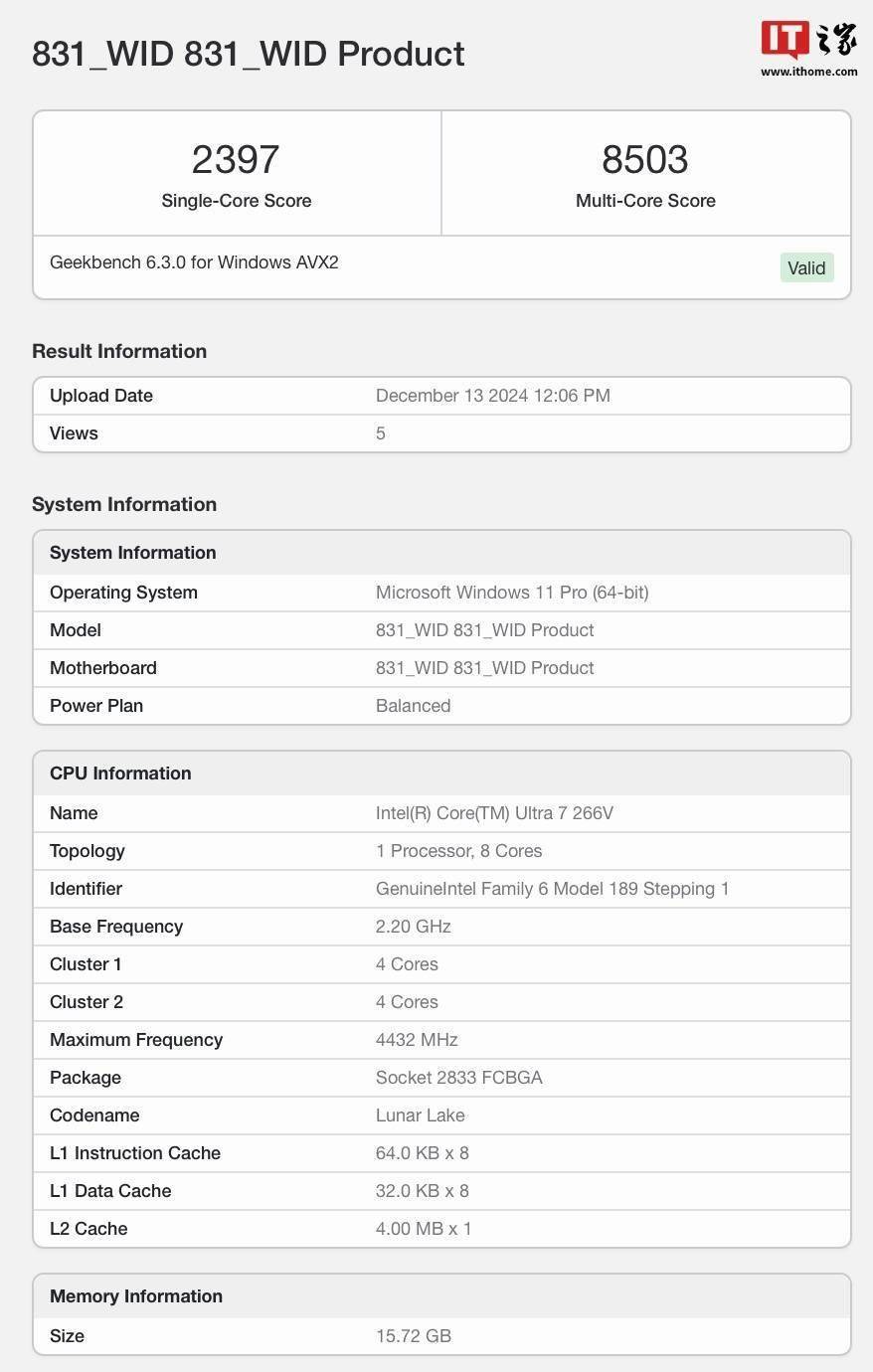Click the memory Size value 15.72 GB
Image resolution: width=873 pixels, height=1372 pixels.
[x=414, y=1335]
